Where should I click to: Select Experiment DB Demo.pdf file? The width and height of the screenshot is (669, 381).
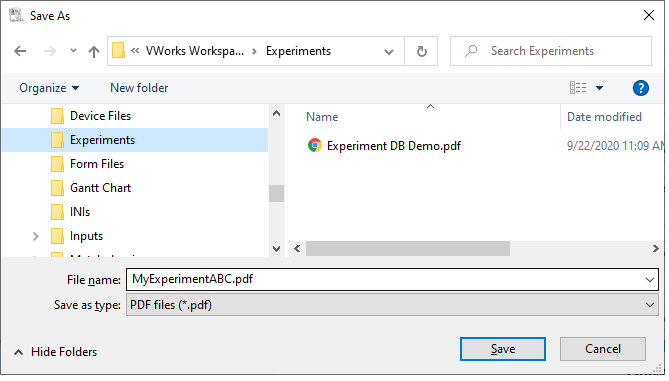[394, 146]
